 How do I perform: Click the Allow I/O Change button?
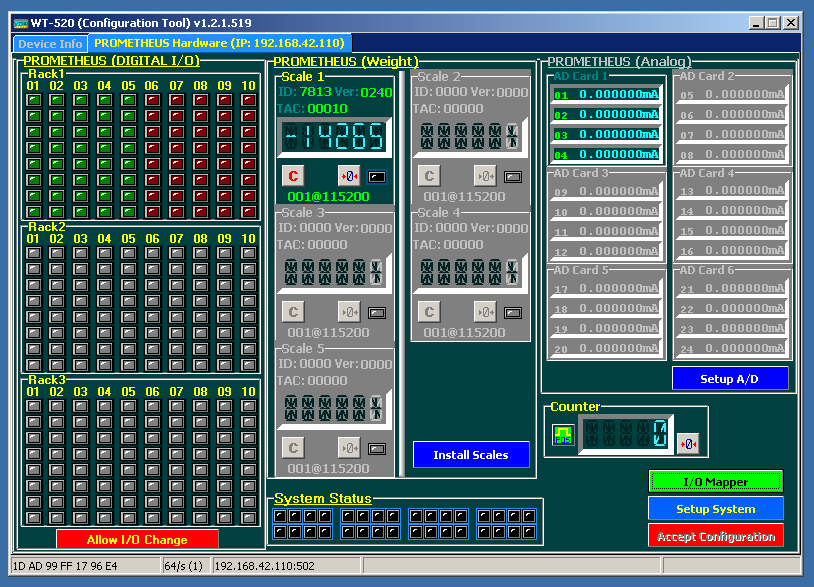pos(137,540)
